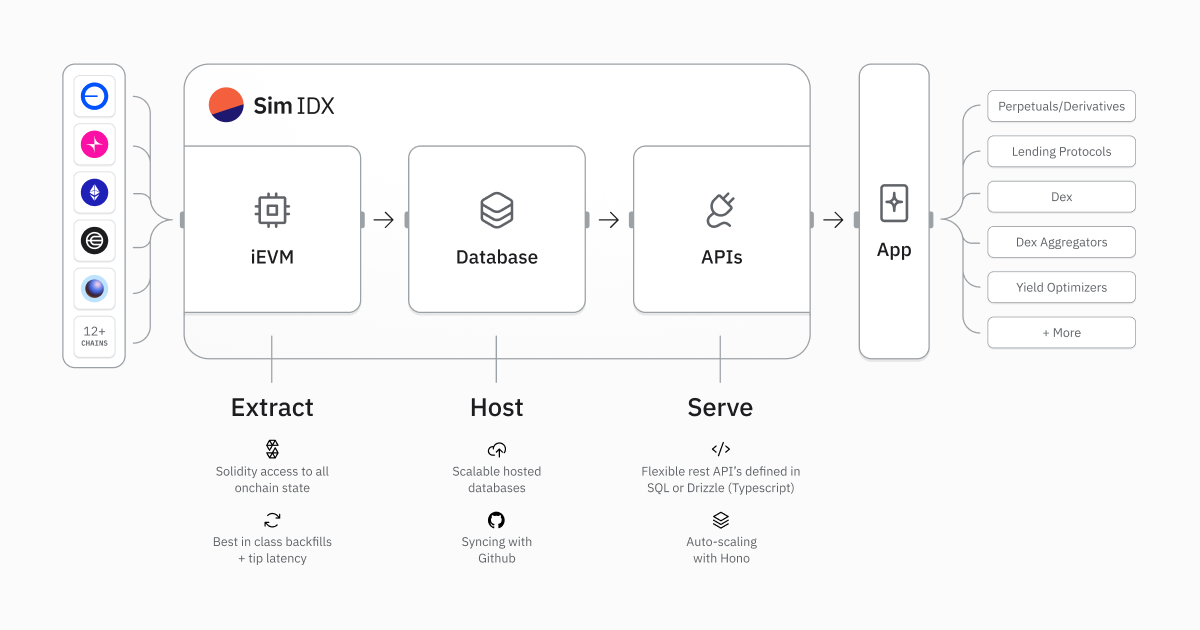Select the Lending Protocols box
The image size is (1200, 630).
(1061, 151)
